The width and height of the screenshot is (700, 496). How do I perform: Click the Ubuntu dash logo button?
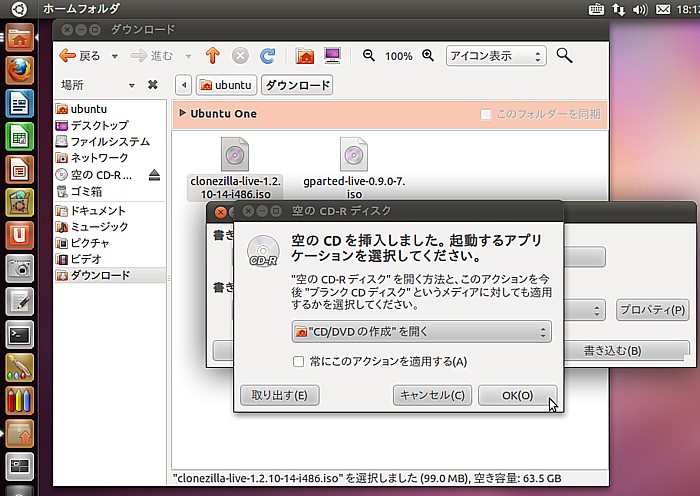pos(19,8)
